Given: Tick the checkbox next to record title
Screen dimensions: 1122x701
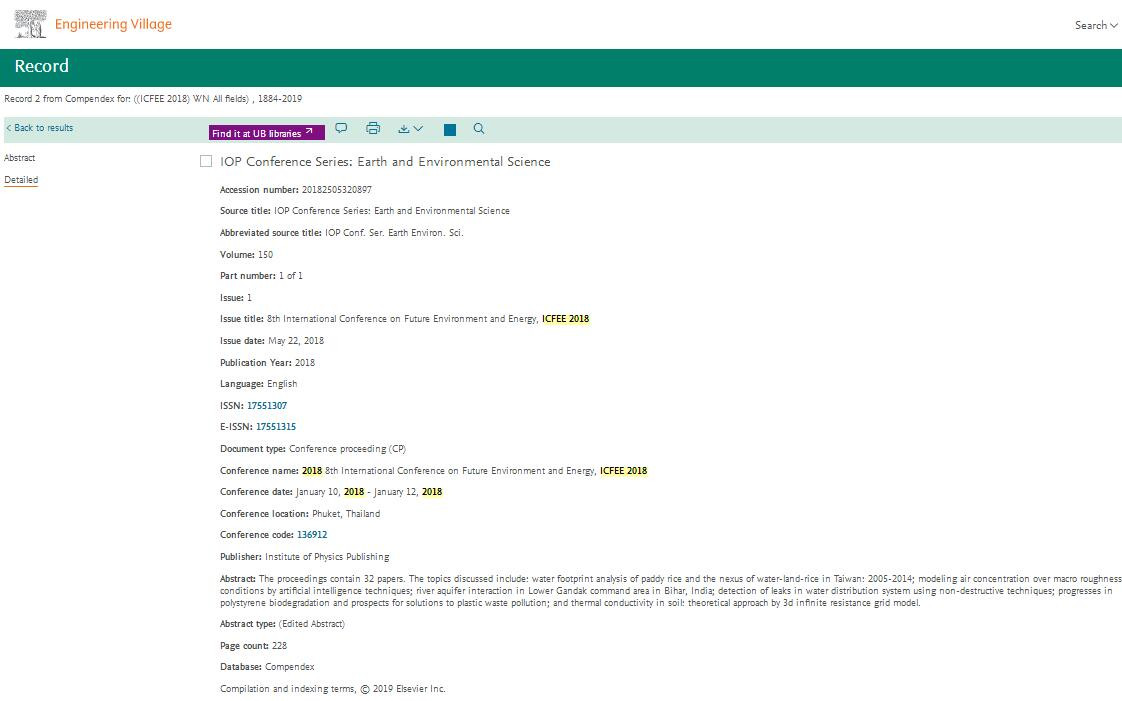Looking at the screenshot, I should point(206,162).
